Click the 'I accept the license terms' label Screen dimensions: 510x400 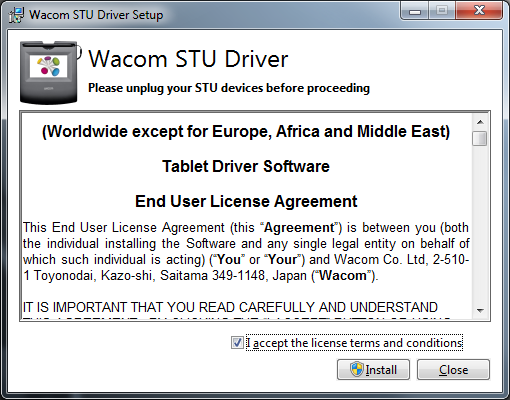(354, 343)
